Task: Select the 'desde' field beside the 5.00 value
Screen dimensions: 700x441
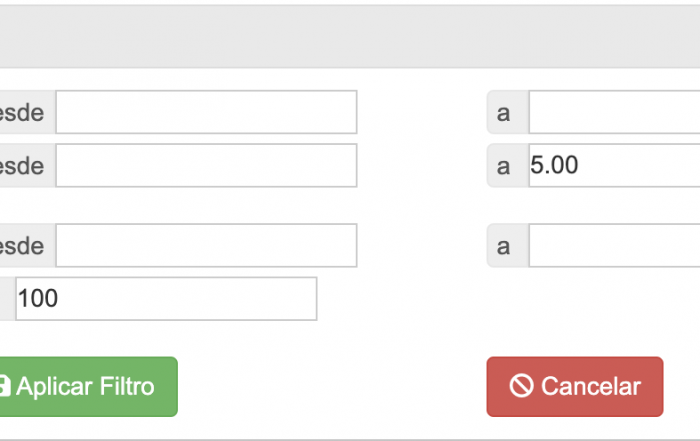Action: [x=206, y=165]
